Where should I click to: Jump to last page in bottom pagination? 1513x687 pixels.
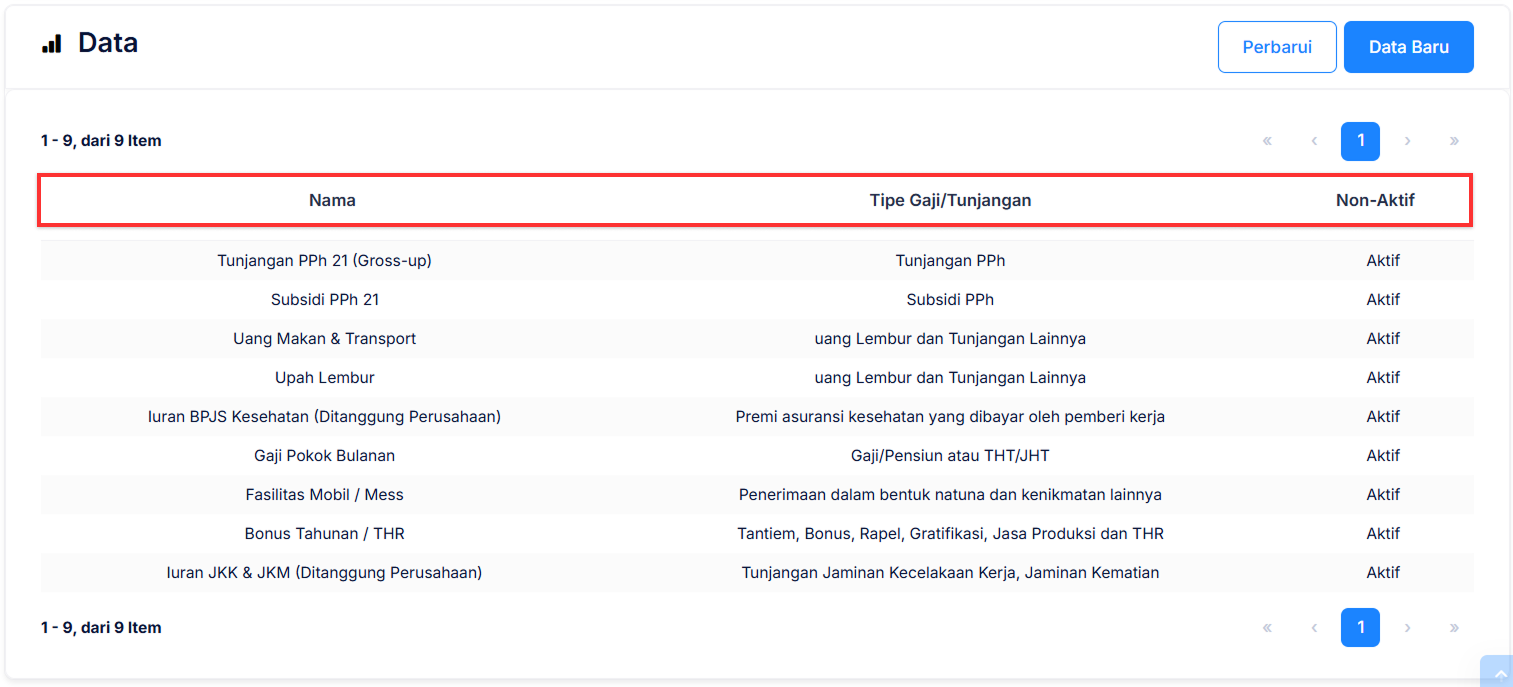1454,628
